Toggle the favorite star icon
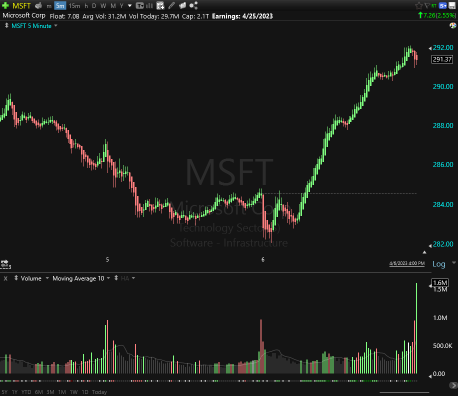This screenshot has width=458, height=396. click(x=419, y=5)
